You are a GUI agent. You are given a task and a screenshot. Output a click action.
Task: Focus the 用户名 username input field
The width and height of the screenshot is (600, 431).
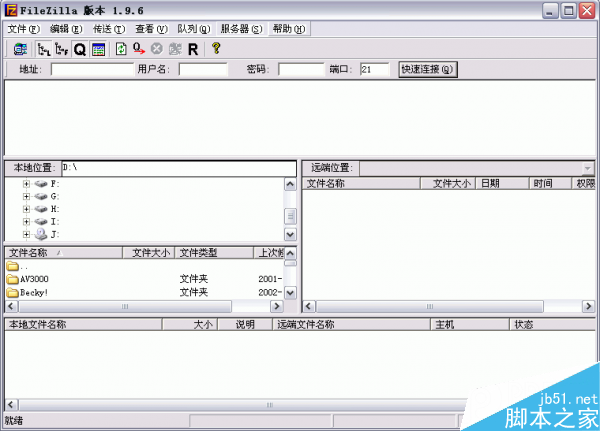pos(203,70)
